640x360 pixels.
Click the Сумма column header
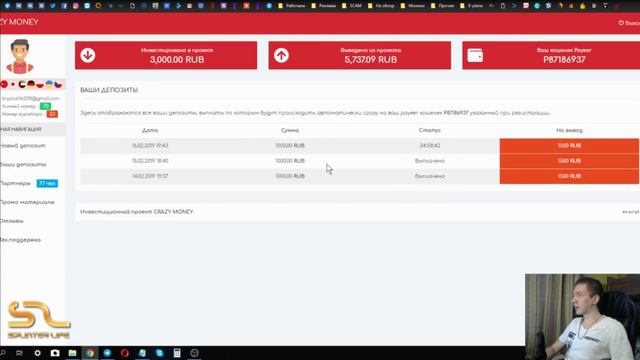tap(290, 130)
